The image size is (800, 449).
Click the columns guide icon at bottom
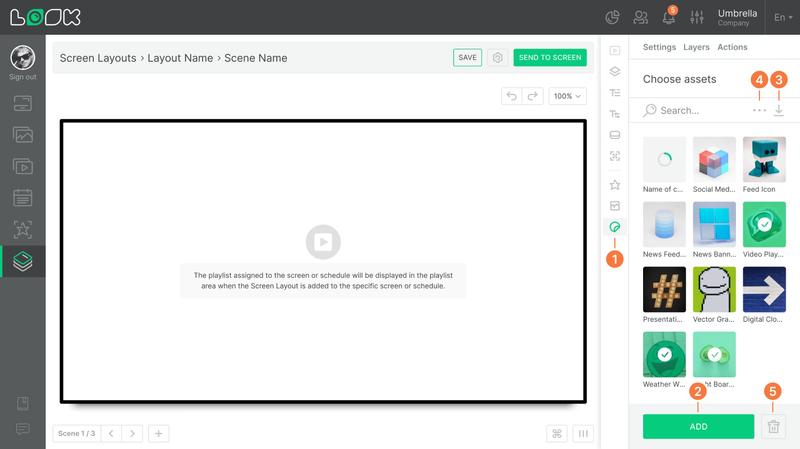(583, 434)
